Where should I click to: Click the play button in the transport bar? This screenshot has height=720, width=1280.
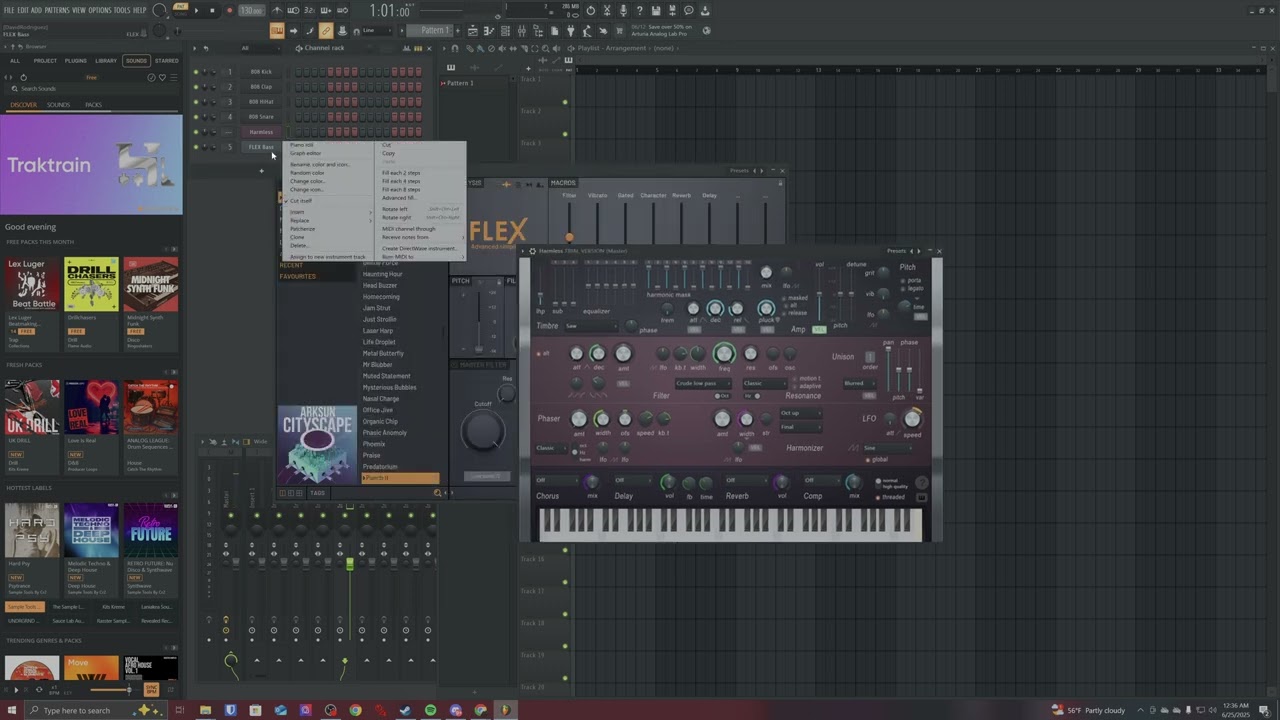click(x=196, y=10)
